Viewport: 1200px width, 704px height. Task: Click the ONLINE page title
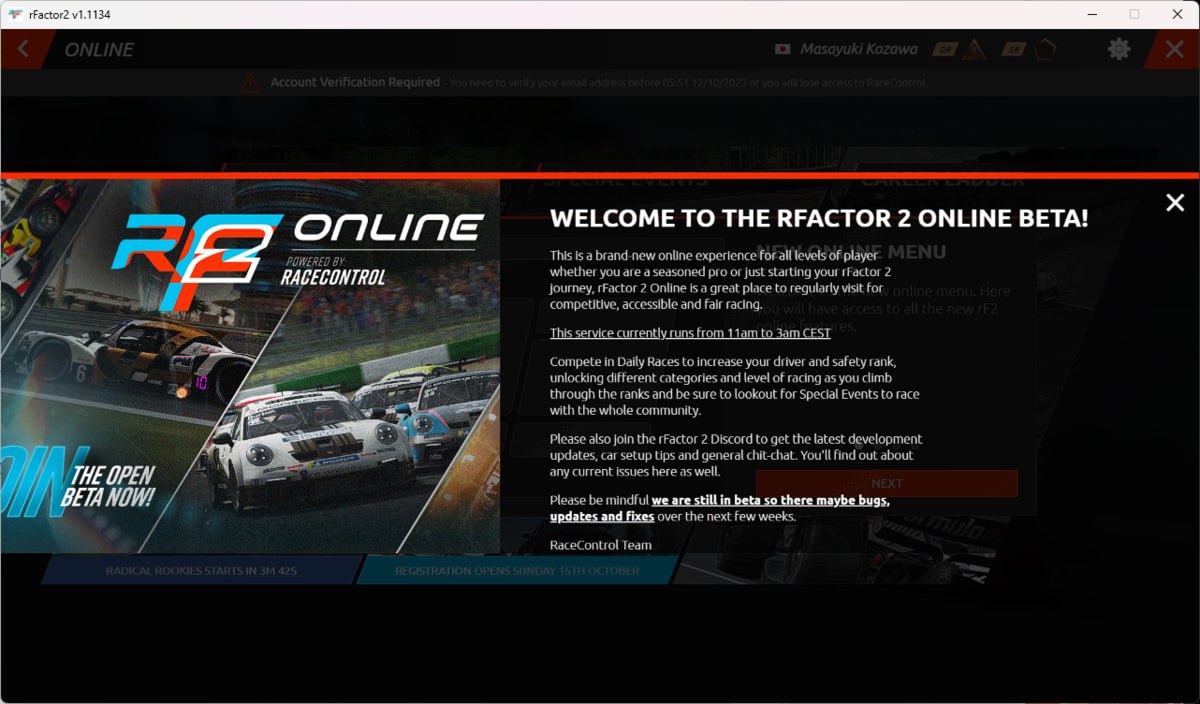click(x=99, y=49)
